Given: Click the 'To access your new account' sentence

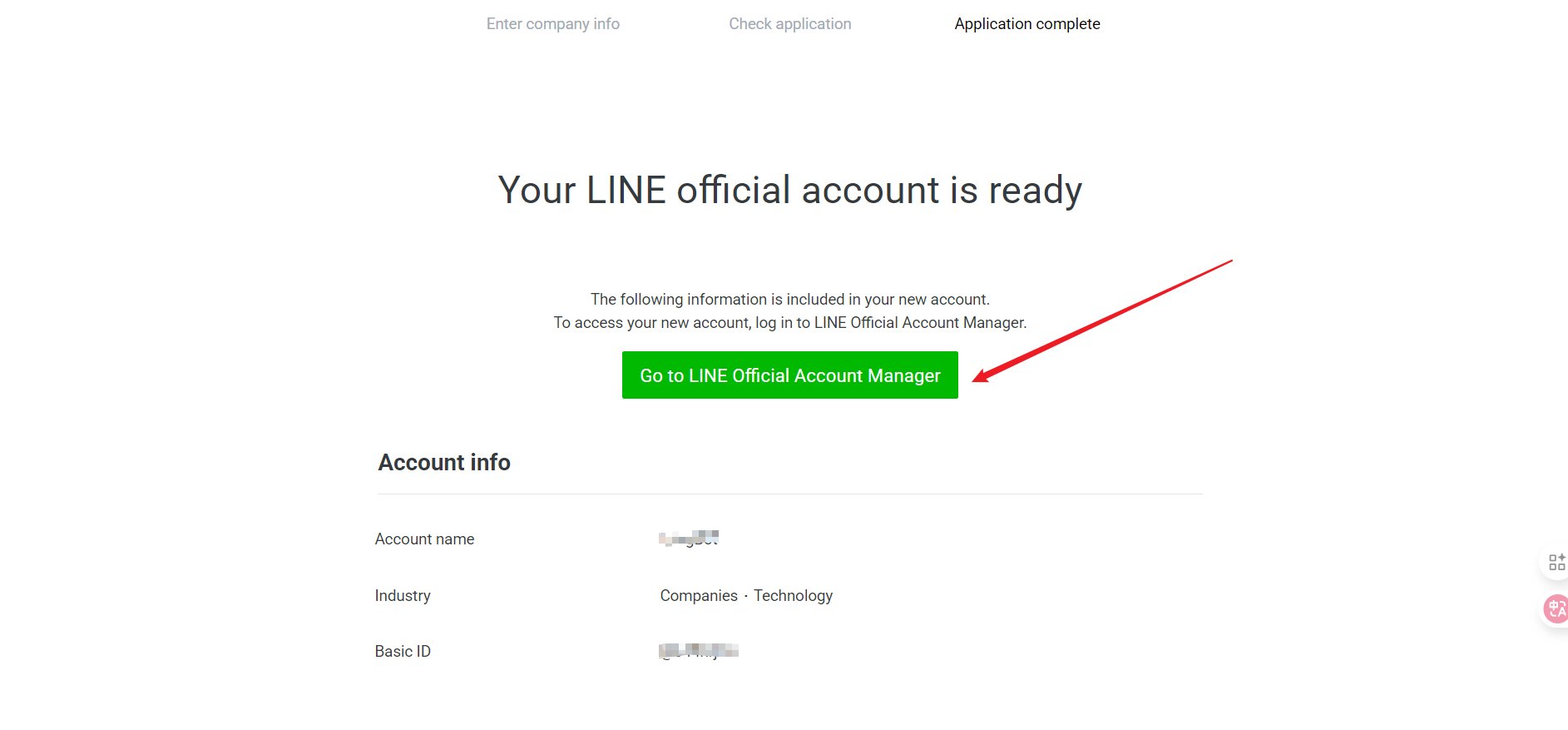Looking at the screenshot, I should (x=789, y=323).
